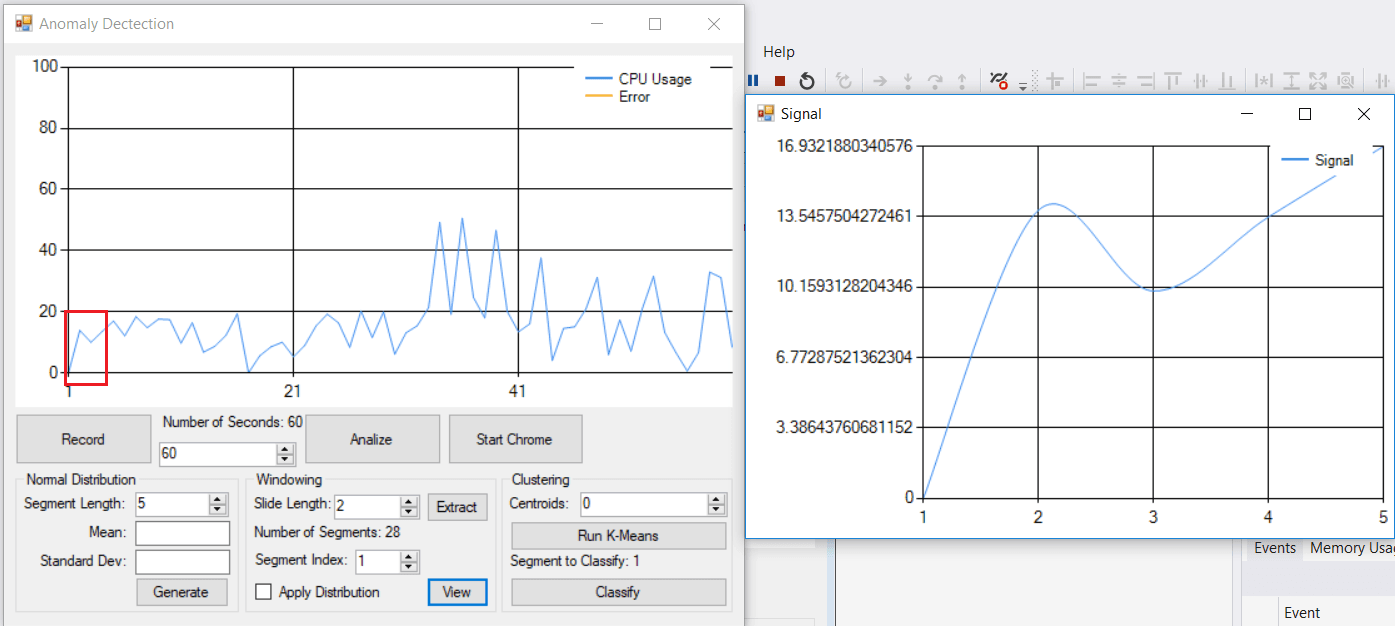Increment the Centroids count spinner
The width and height of the screenshot is (1395, 626).
[x=716, y=499]
